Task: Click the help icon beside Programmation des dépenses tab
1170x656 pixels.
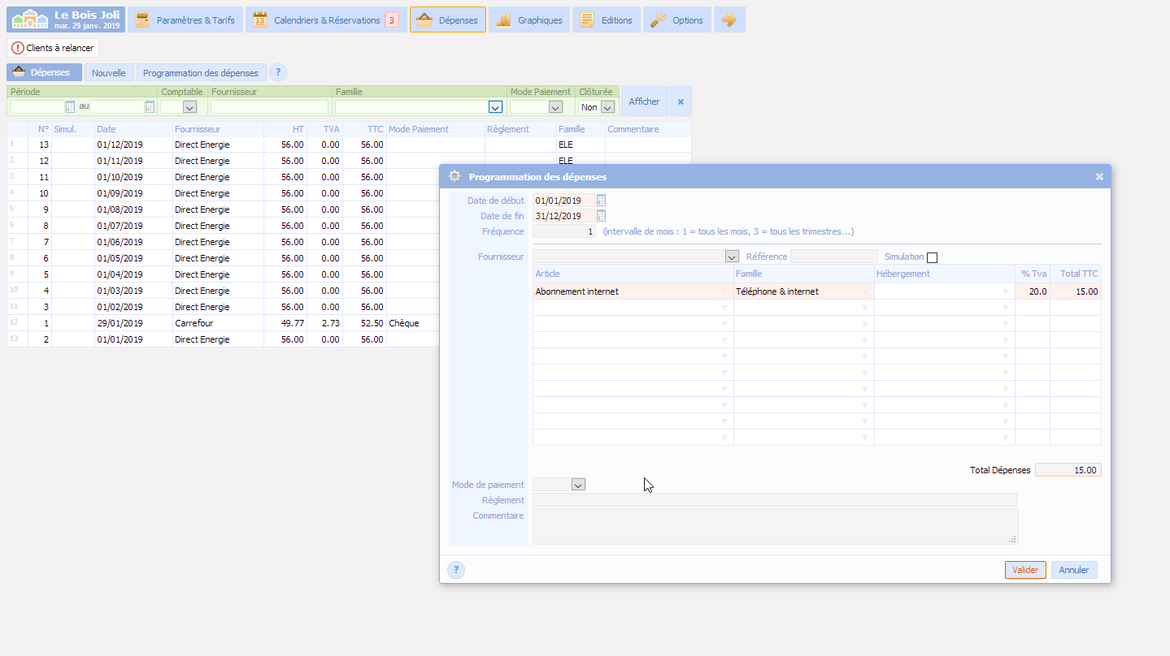Action: coord(278,73)
